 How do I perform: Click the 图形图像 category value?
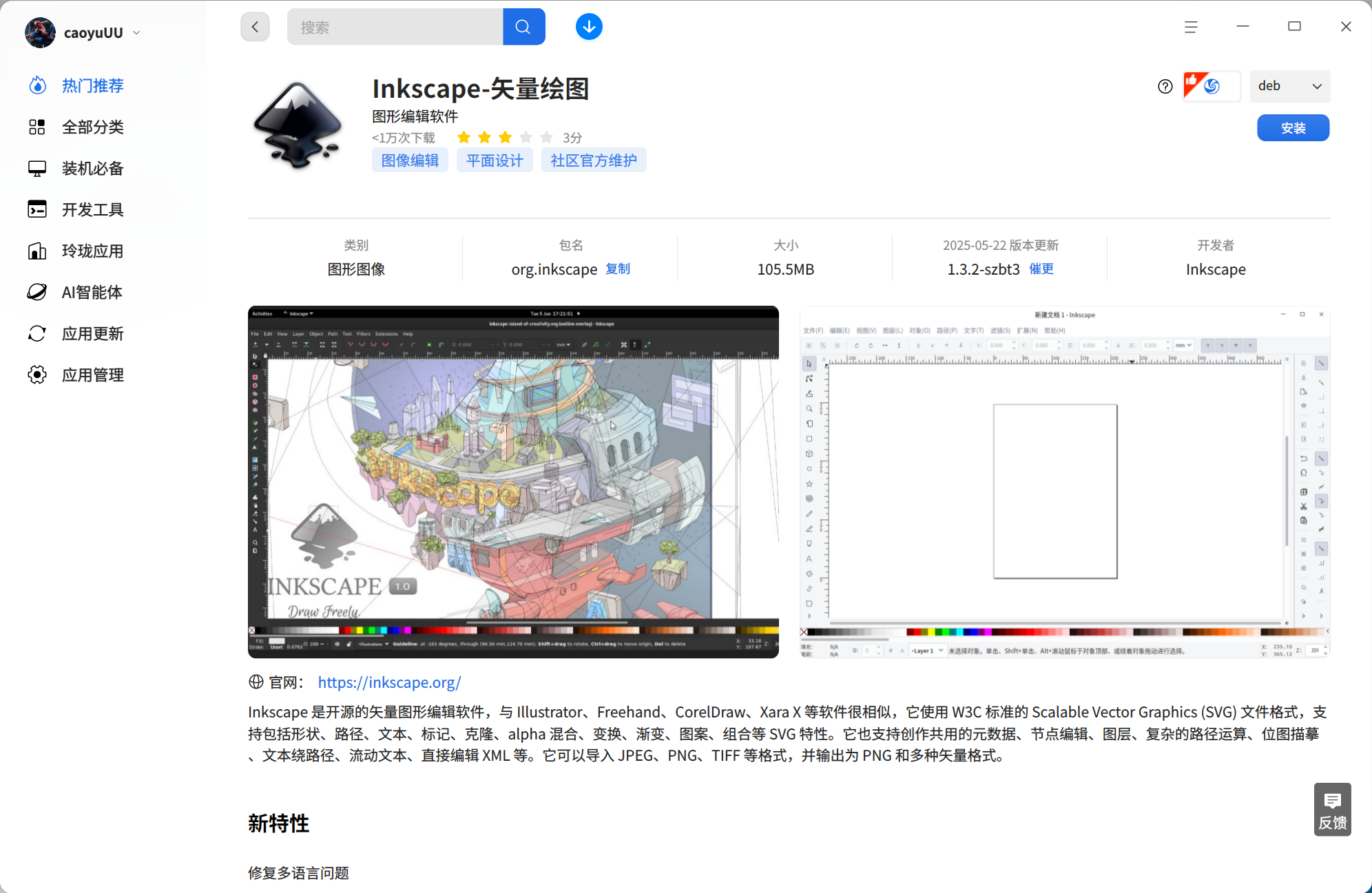(x=356, y=269)
